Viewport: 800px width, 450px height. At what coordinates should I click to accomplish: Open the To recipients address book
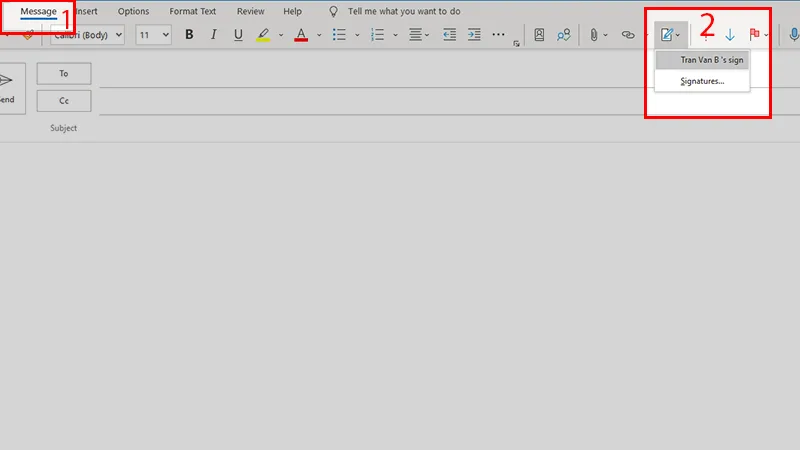[x=64, y=74]
